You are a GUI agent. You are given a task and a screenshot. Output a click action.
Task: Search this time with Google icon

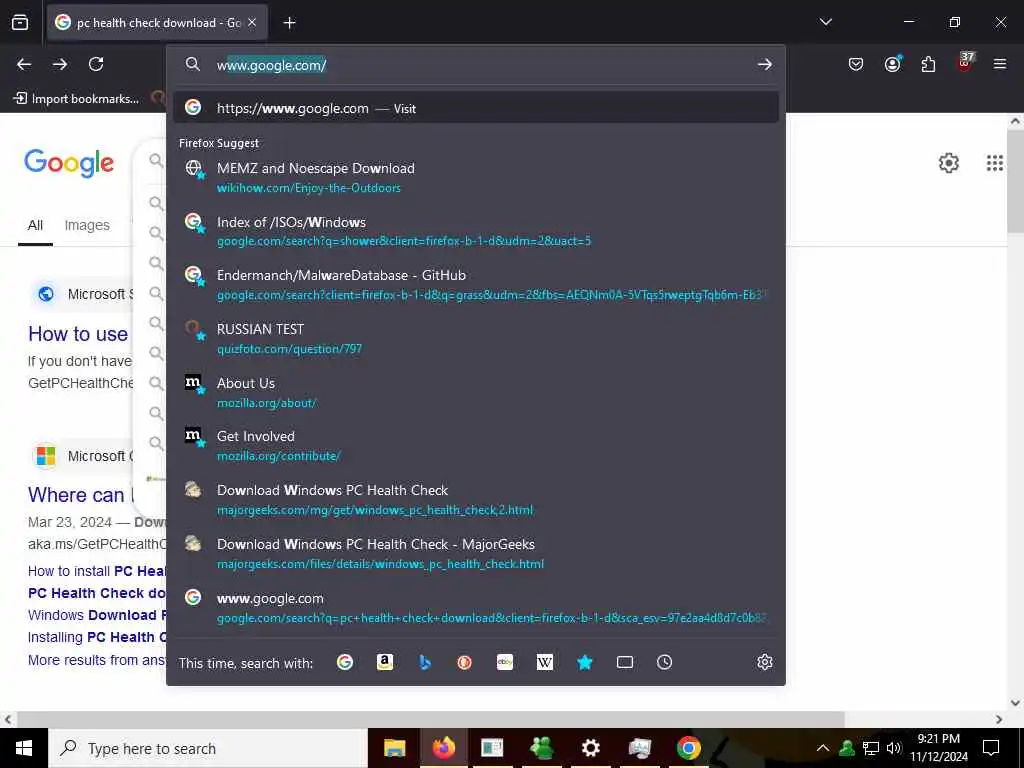345,662
